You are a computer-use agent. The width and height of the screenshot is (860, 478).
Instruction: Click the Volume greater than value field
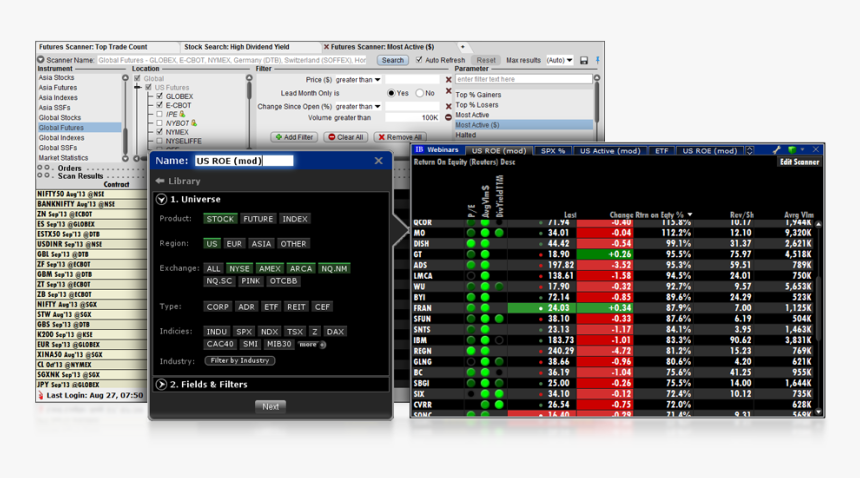[x=412, y=117]
